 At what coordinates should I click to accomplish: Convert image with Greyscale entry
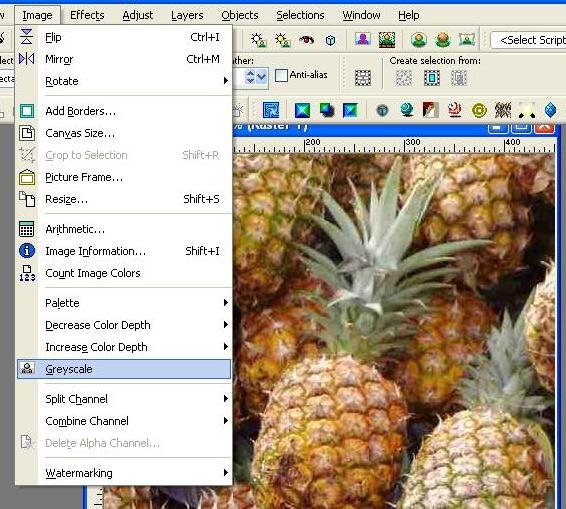point(123,369)
